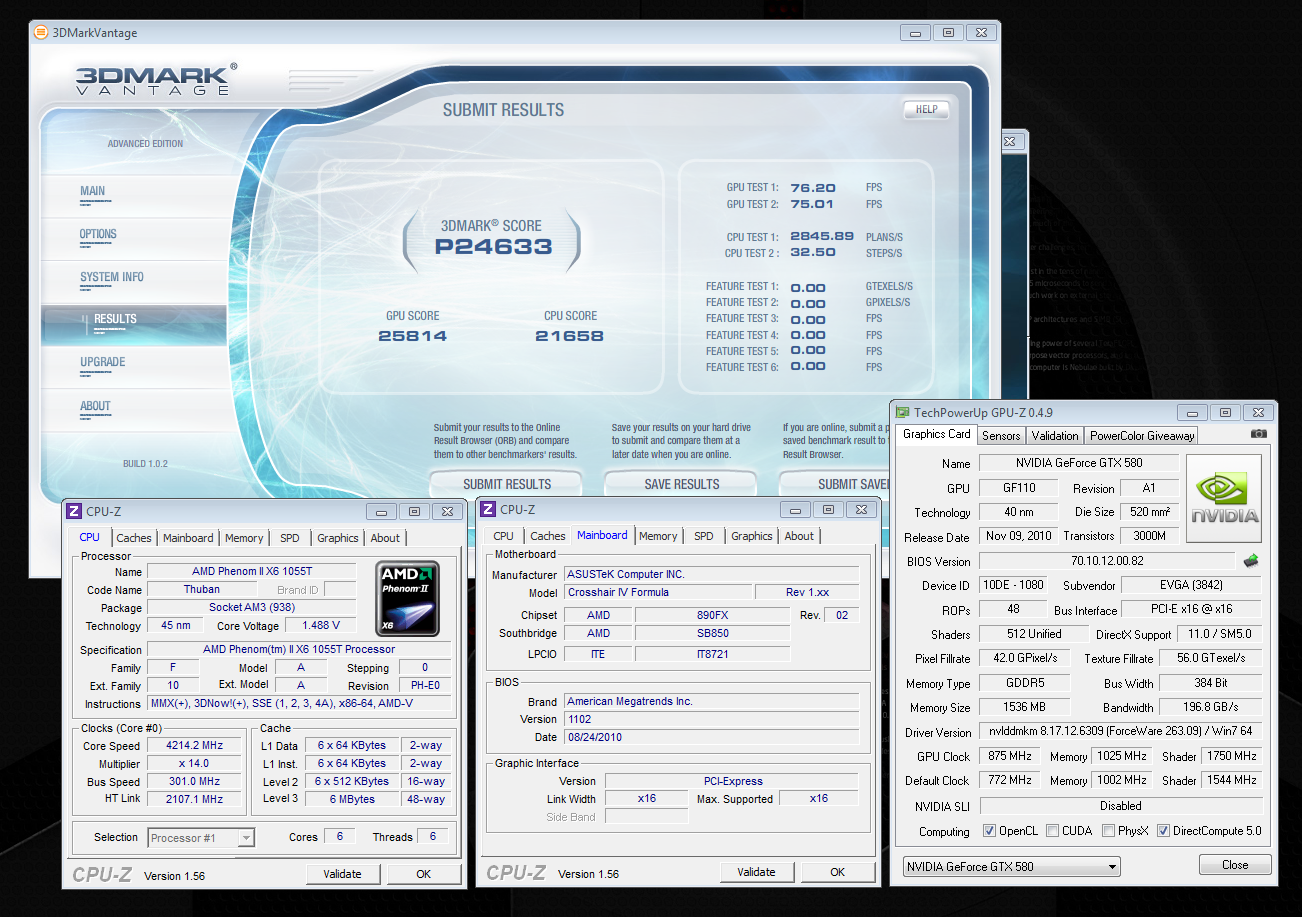Click SAVE RESULTS button
Image resolution: width=1302 pixels, height=917 pixels.
(682, 484)
